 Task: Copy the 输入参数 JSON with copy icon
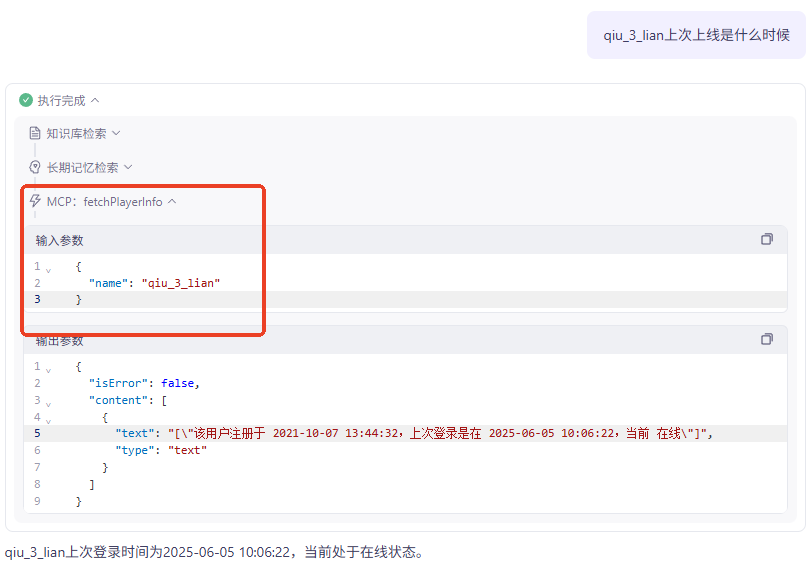pyautogui.click(x=767, y=239)
